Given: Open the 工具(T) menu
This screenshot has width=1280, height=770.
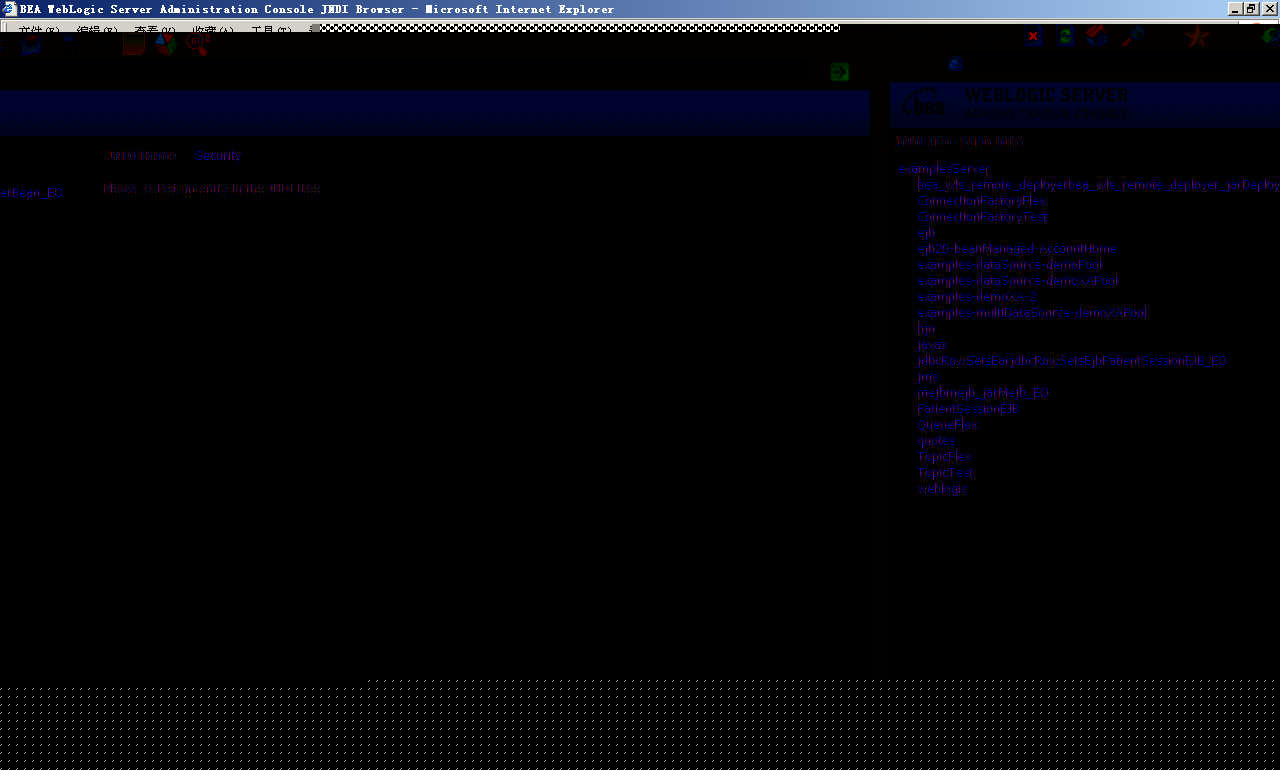Looking at the screenshot, I should coord(270,29).
